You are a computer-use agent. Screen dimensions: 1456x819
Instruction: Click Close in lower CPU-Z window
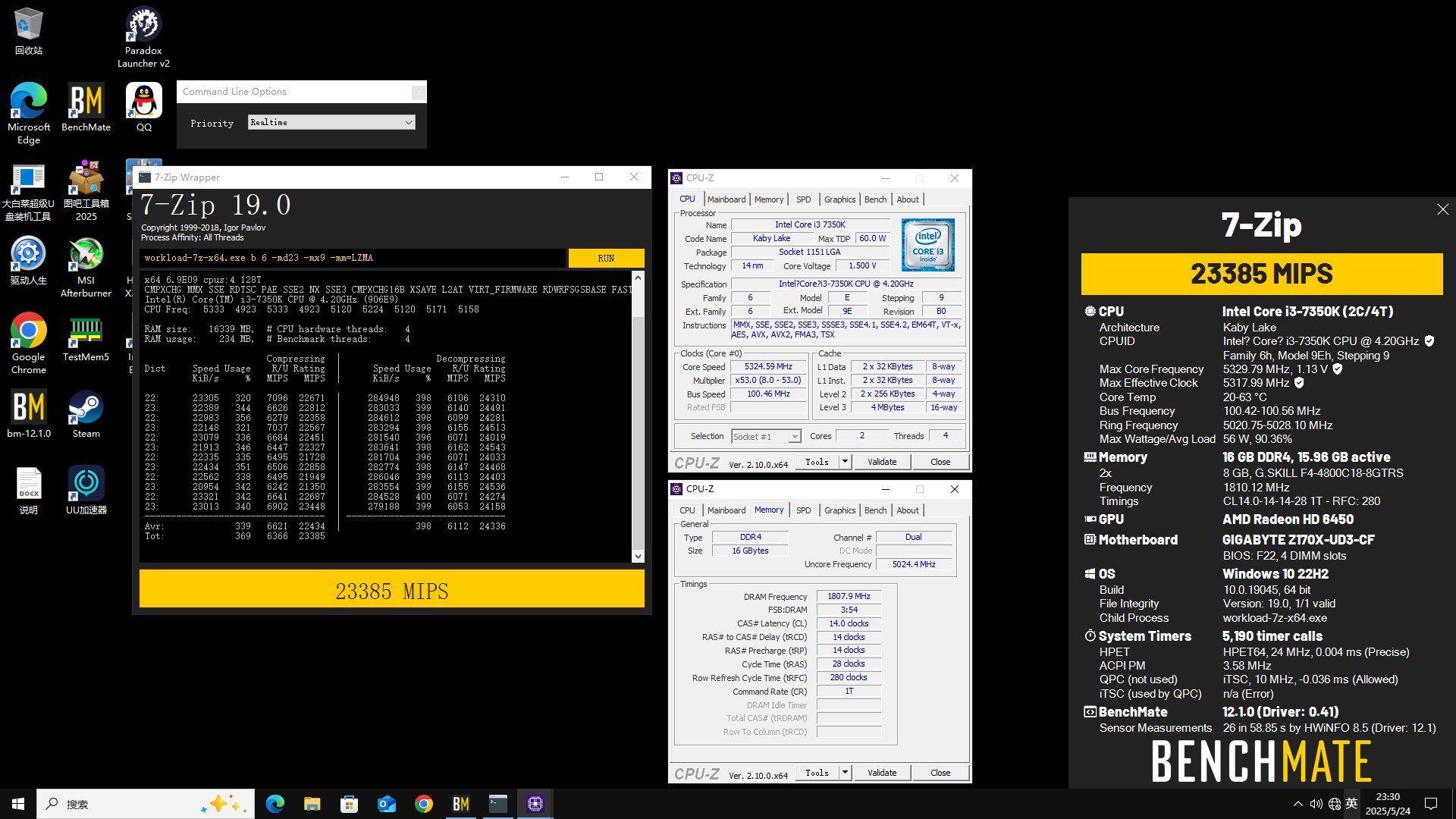tap(940, 773)
